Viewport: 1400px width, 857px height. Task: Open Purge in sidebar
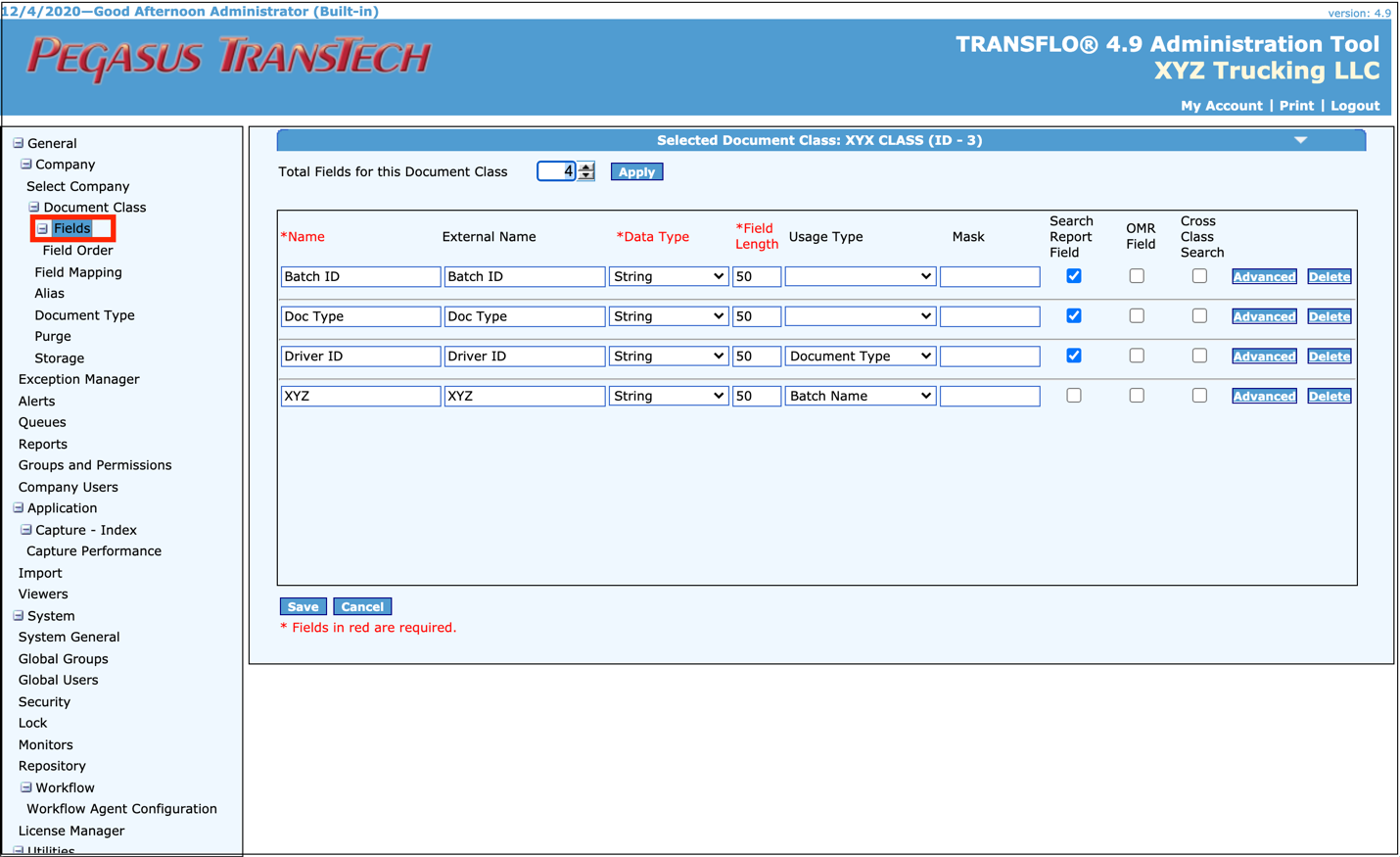pos(53,336)
